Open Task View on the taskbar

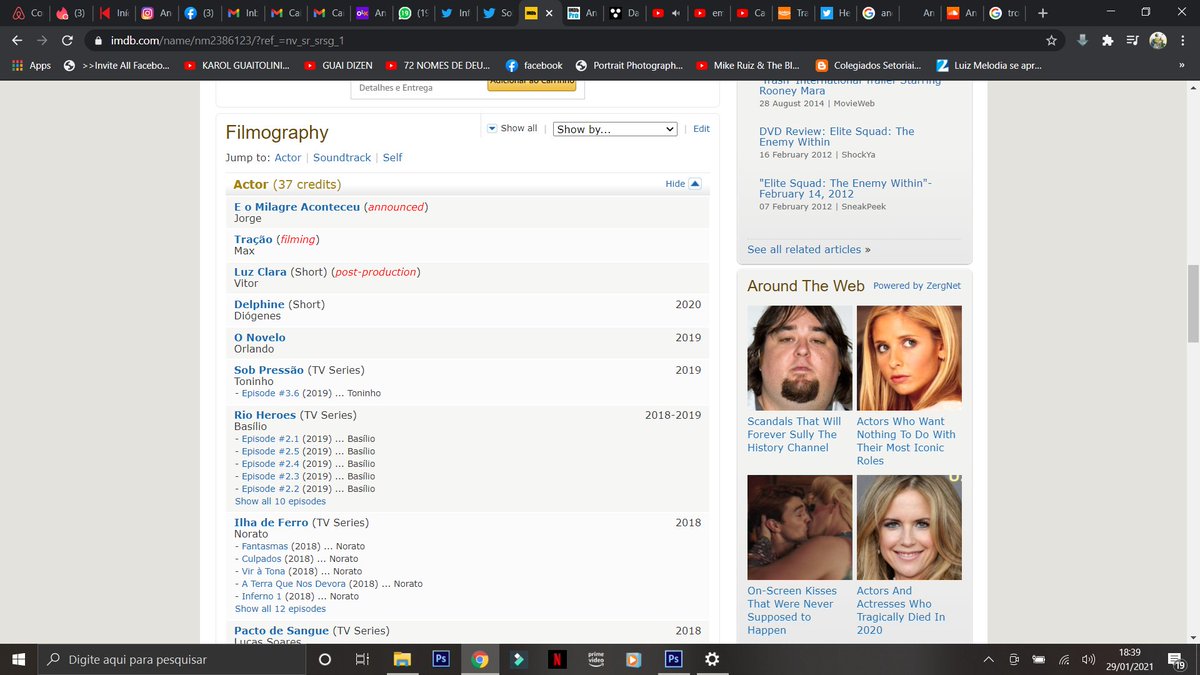pos(363,659)
